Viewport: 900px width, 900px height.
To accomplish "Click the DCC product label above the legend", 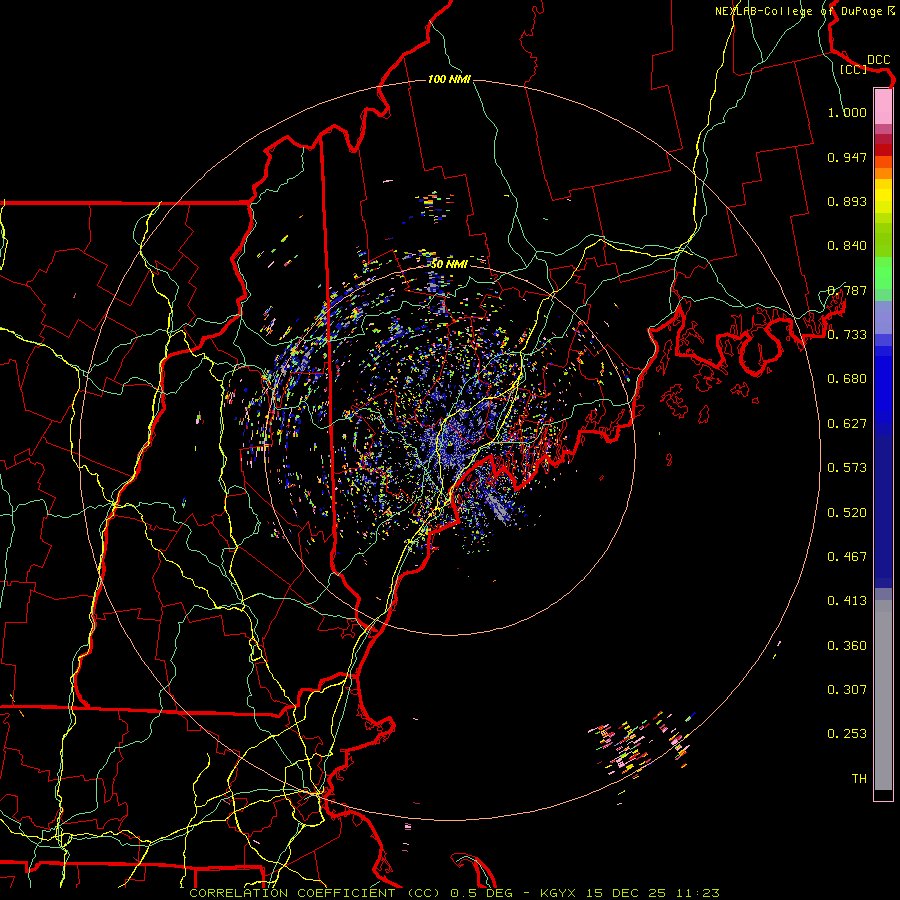I will point(878,60).
